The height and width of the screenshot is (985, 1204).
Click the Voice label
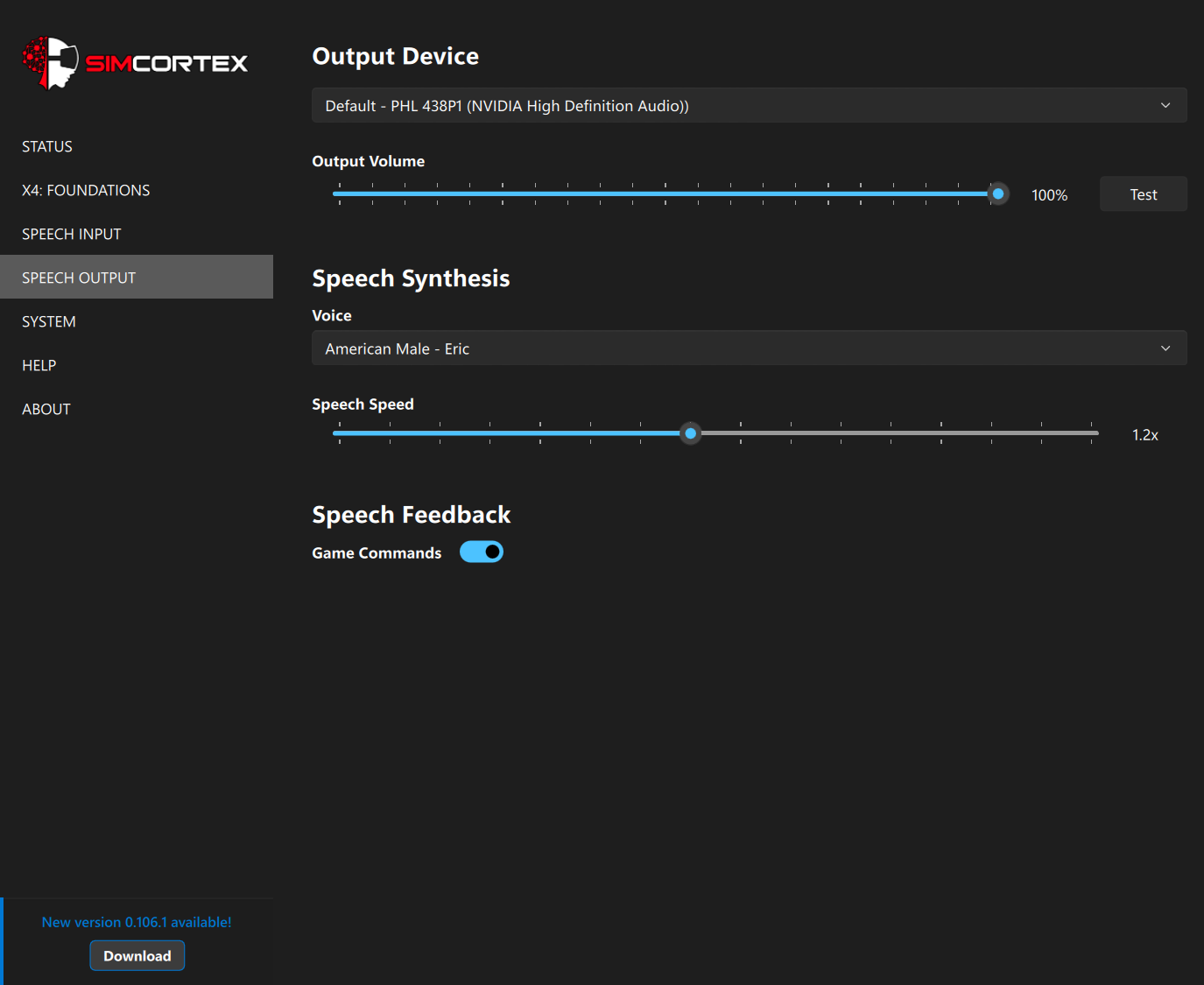[332, 315]
